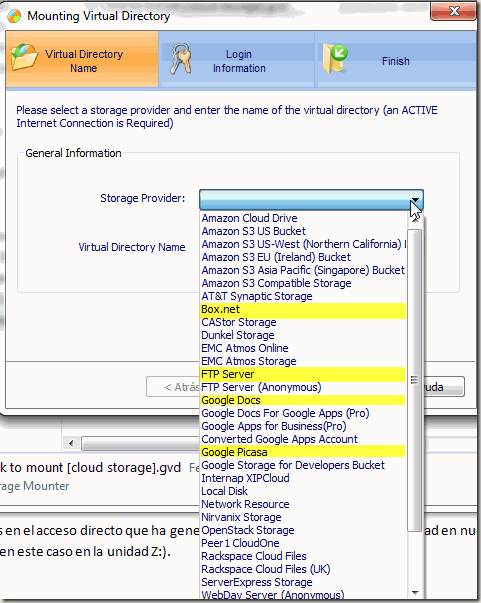Image resolution: width=481 pixels, height=603 pixels.
Task: Click the dropdown list scrollbar thumb
Action: coord(414,380)
